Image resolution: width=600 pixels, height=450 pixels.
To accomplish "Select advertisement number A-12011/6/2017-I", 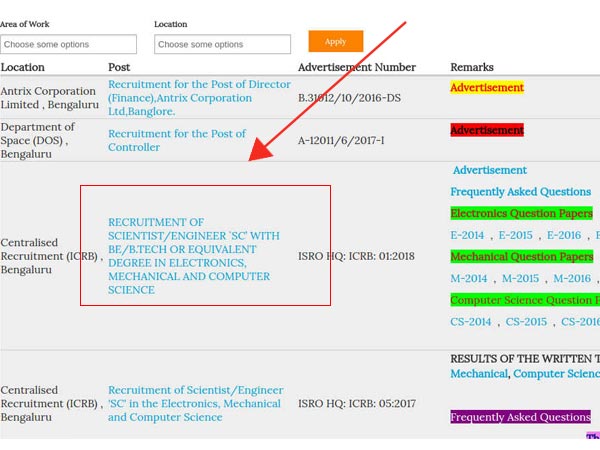I will (x=341, y=140).
